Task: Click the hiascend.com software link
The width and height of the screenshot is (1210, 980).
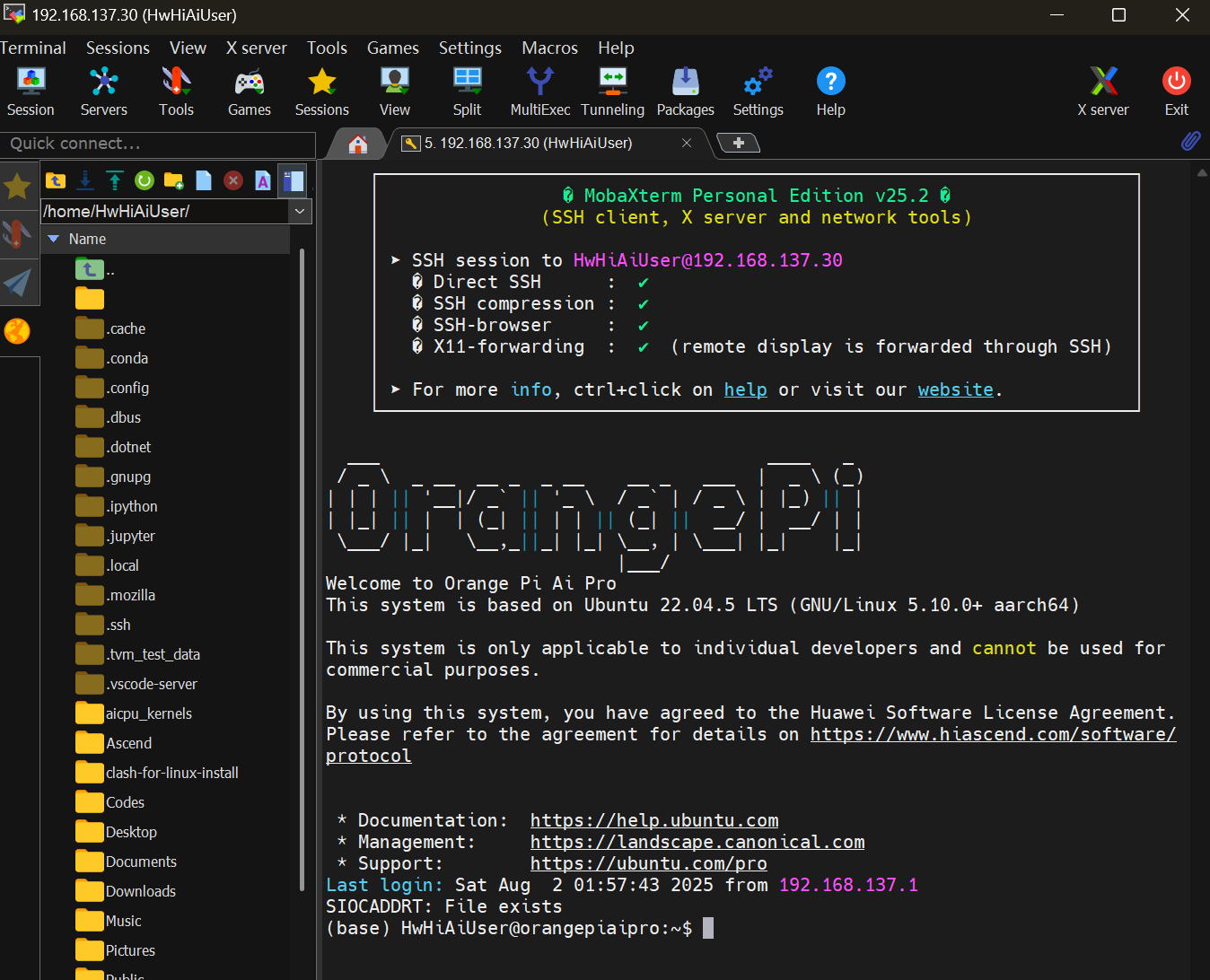Action: (x=992, y=734)
